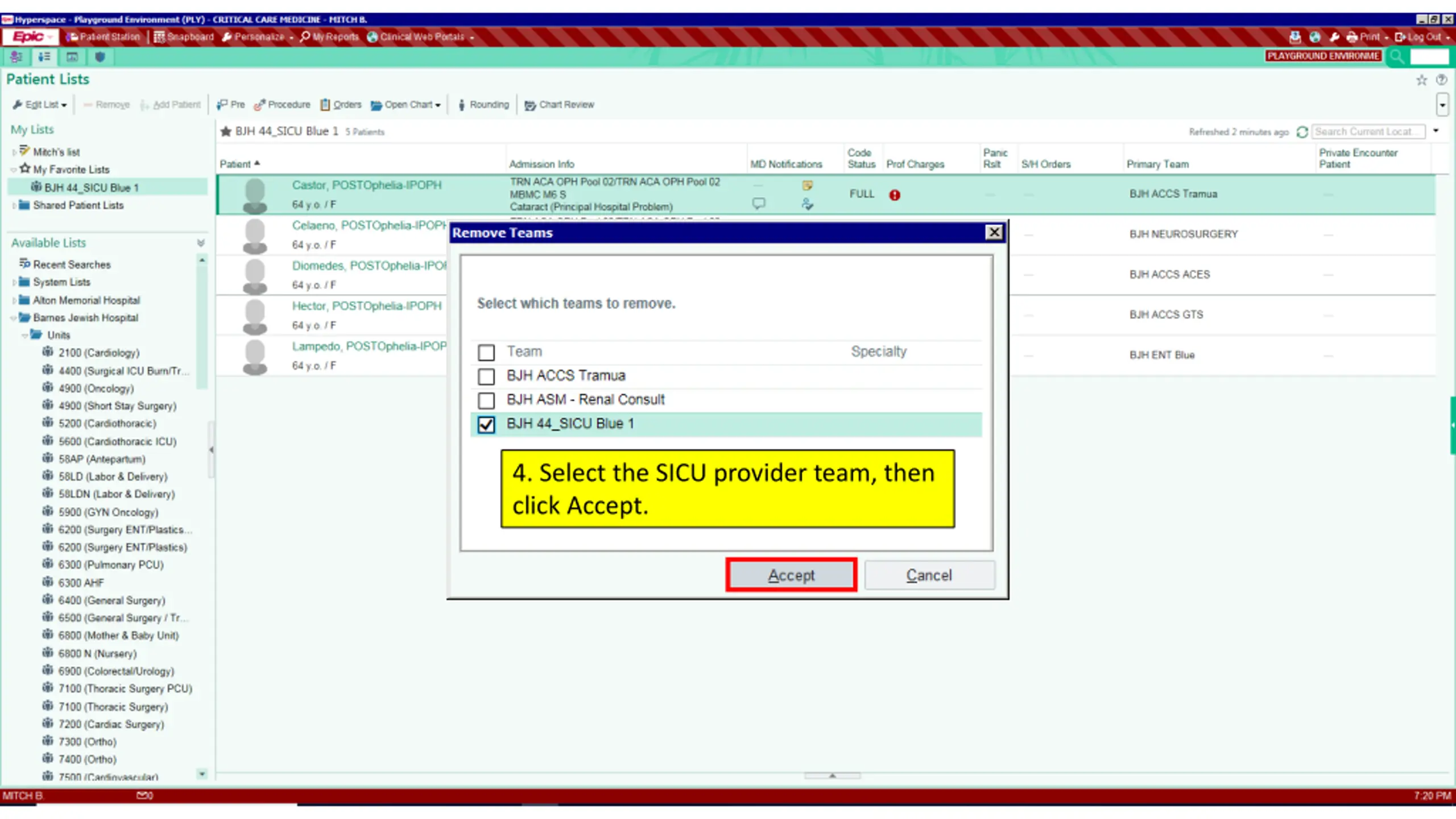This screenshot has height=819, width=1456.
Task: Click the star favorite icon beside Patient Lists
Action: tap(1421, 80)
